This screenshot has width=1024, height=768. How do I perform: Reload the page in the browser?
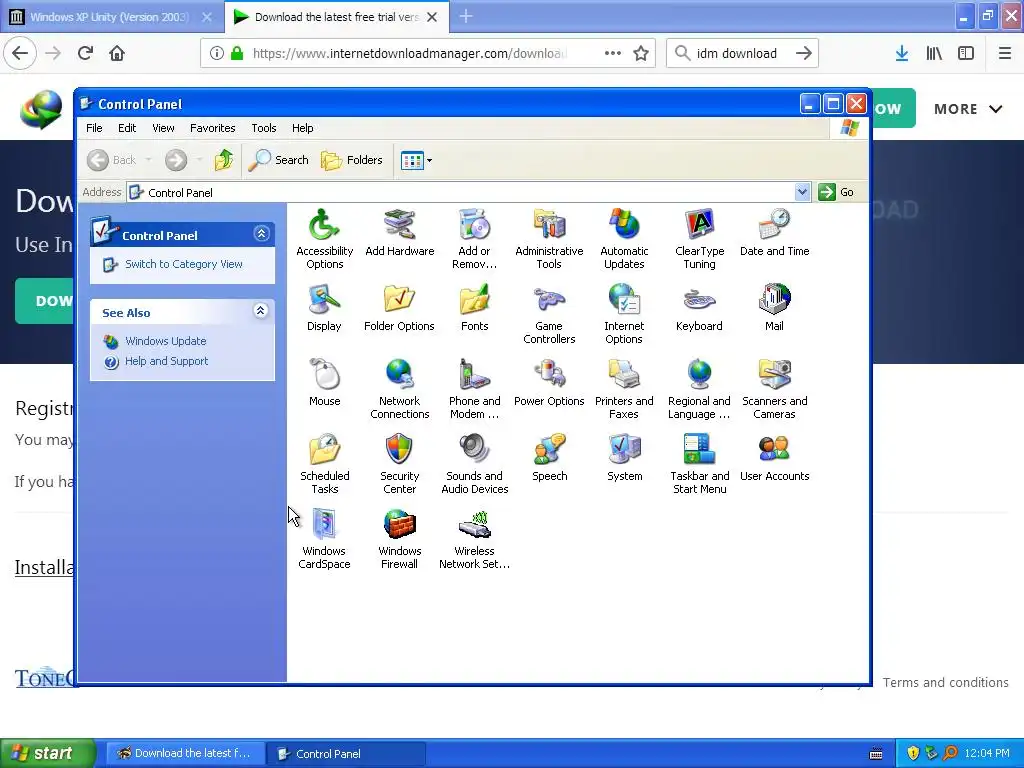point(86,53)
